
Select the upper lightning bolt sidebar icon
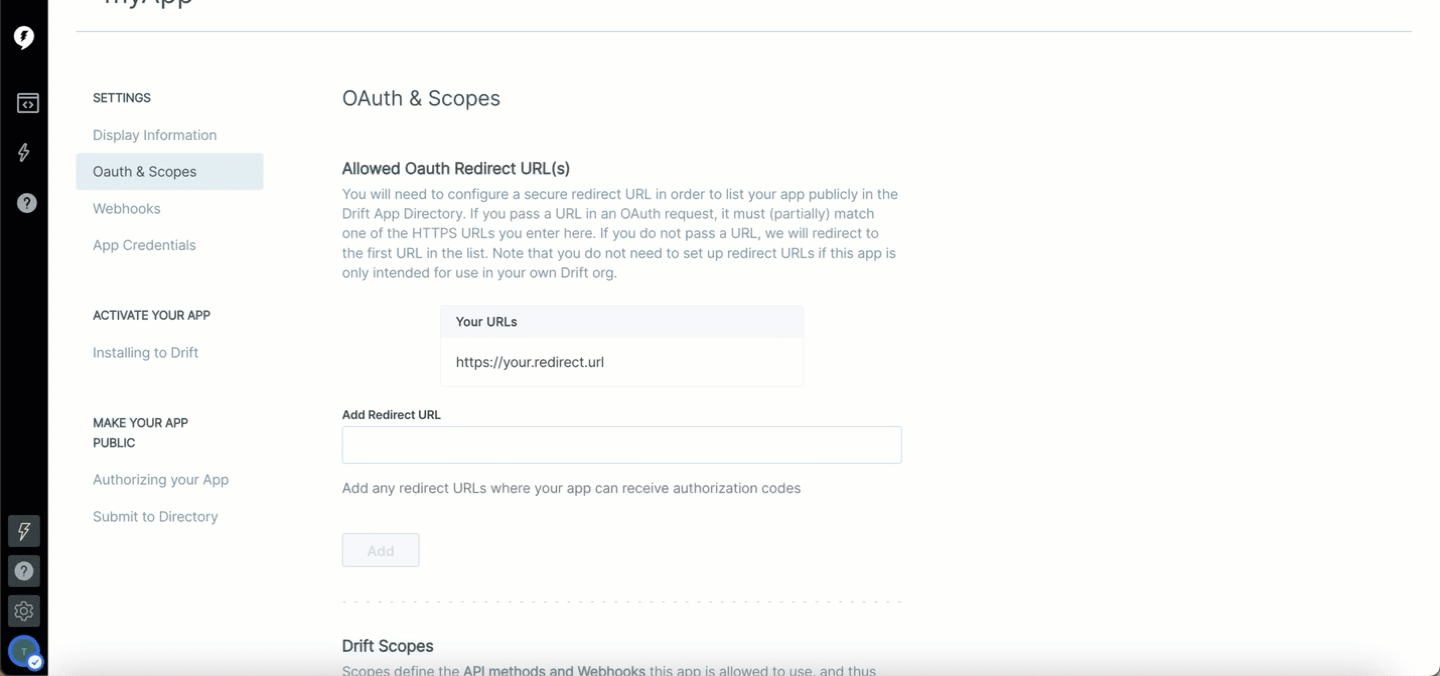coord(24,152)
